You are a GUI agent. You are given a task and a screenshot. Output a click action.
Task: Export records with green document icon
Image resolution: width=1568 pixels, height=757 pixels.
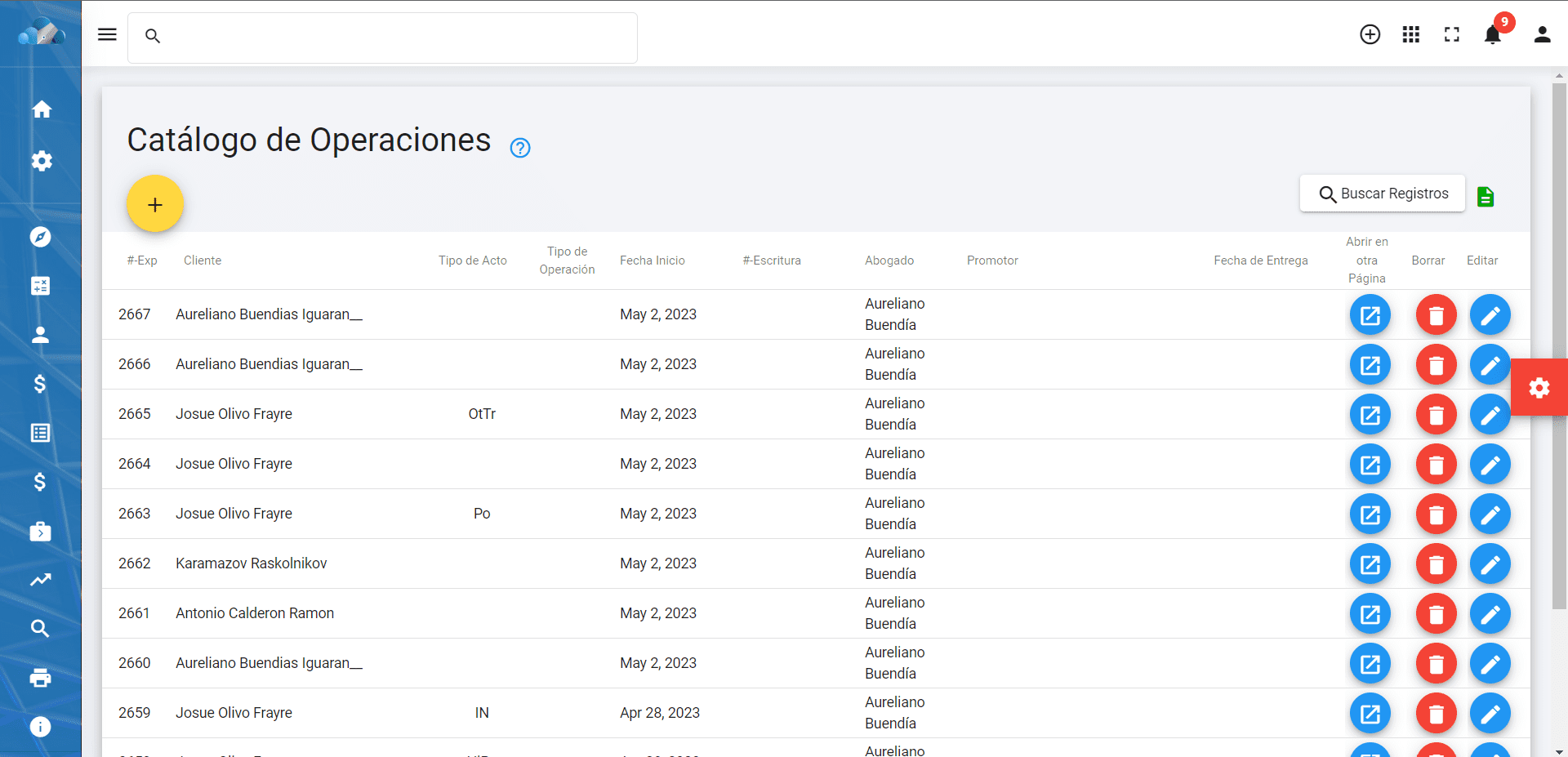click(x=1486, y=197)
